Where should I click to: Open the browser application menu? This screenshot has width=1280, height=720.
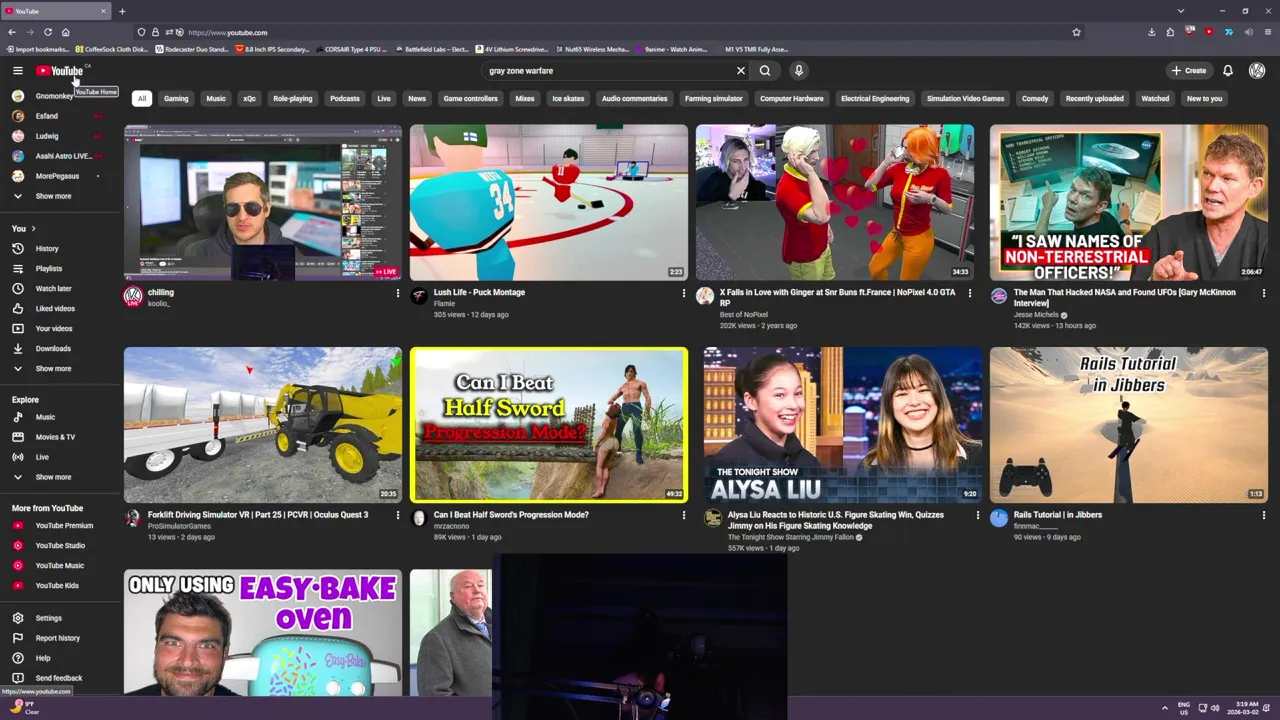[1268, 32]
